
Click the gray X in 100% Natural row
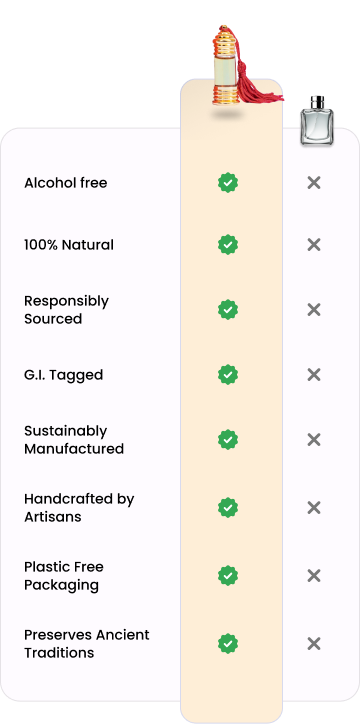pyautogui.click(x=314, y=245)
